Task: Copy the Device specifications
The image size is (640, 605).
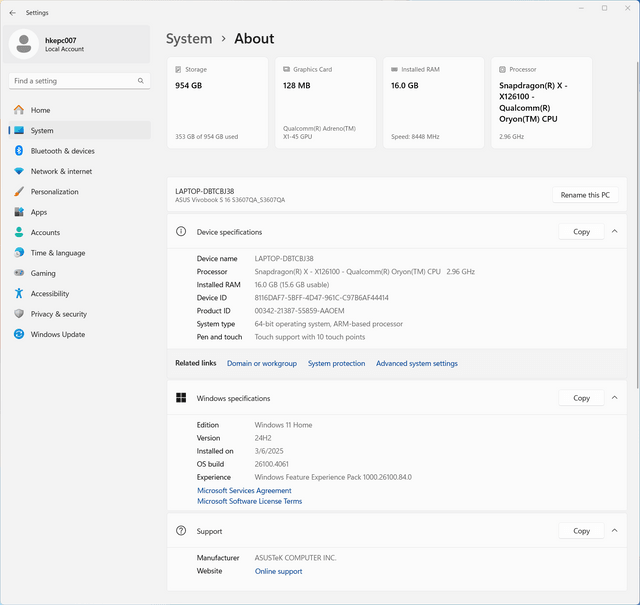Action: coord(581,231)
